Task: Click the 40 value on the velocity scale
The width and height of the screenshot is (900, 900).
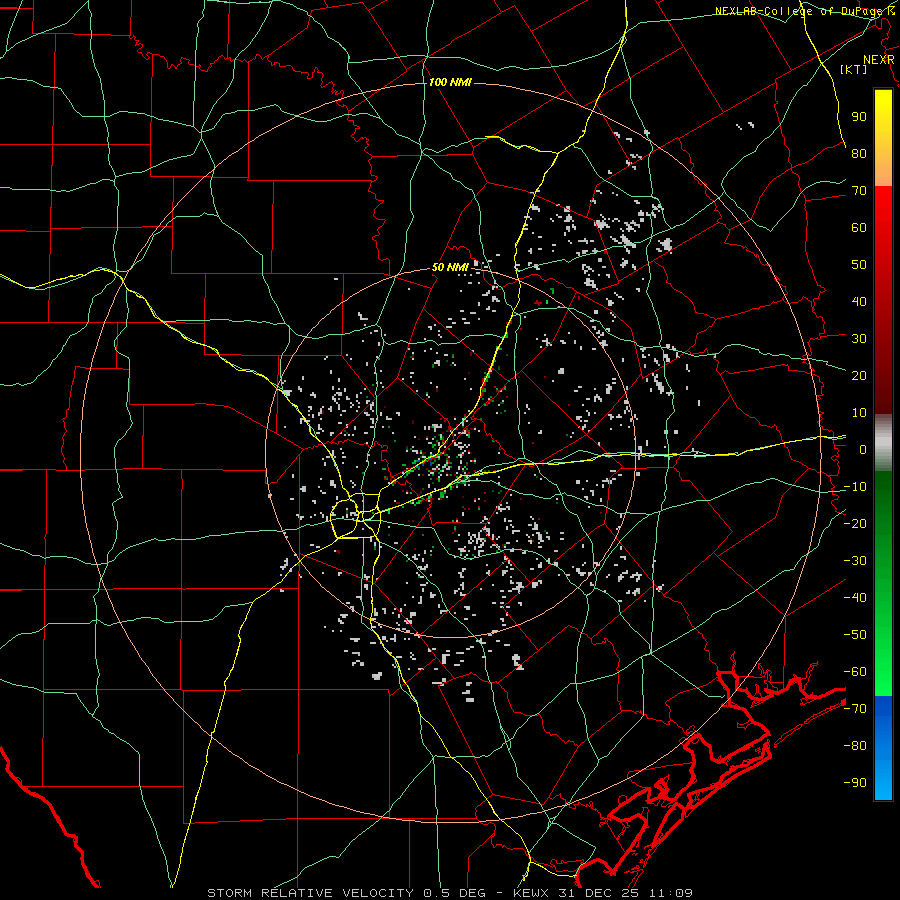Action: point(859,302)
